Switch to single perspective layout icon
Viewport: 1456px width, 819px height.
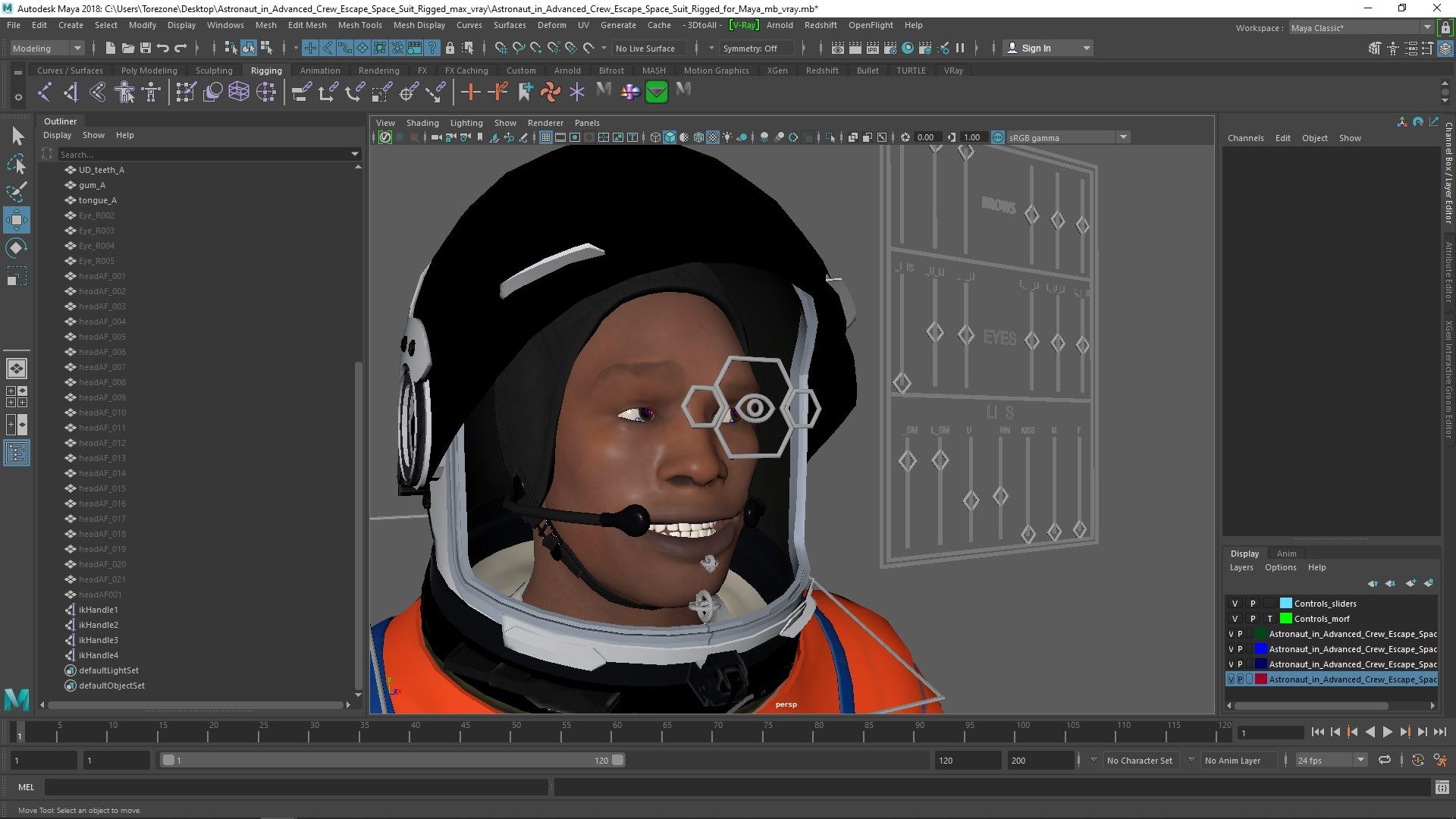[x=17, y=369]
